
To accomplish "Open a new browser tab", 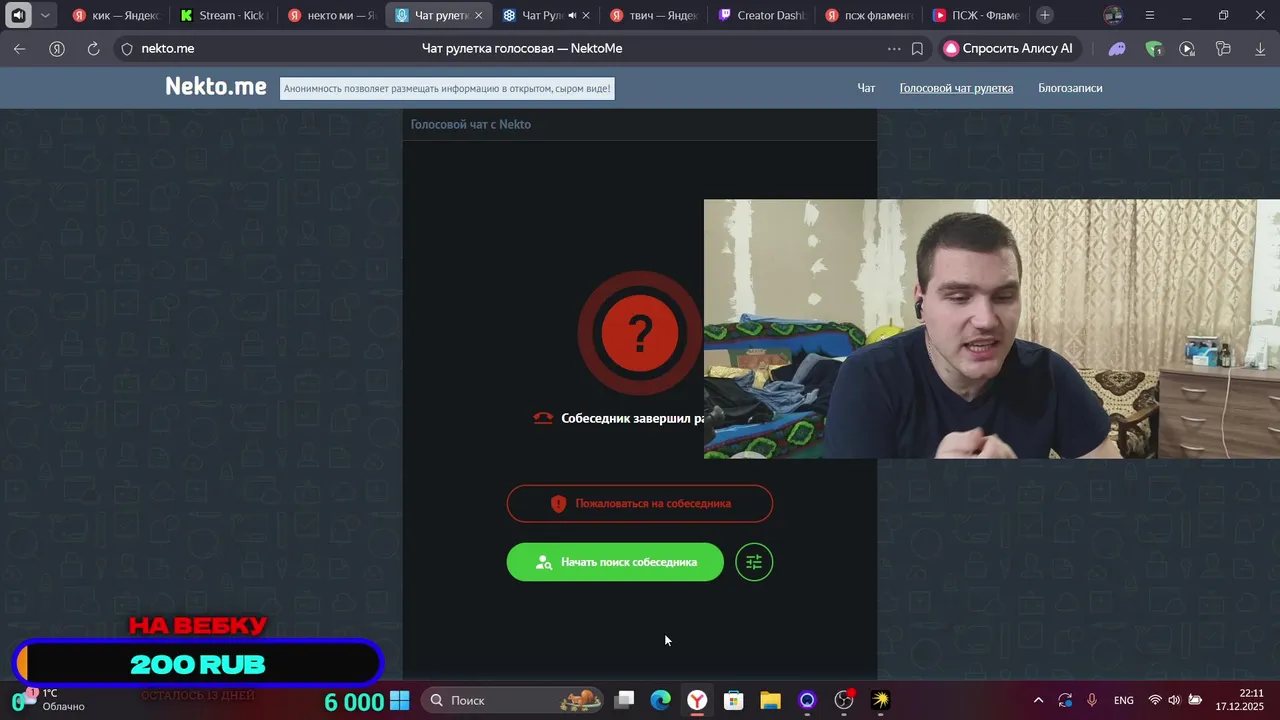I will (x=1044, y=15).
